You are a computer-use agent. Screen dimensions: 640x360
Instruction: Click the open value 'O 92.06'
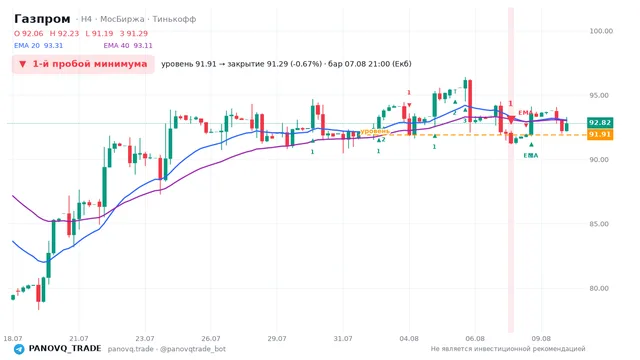[x=29, y=33]
